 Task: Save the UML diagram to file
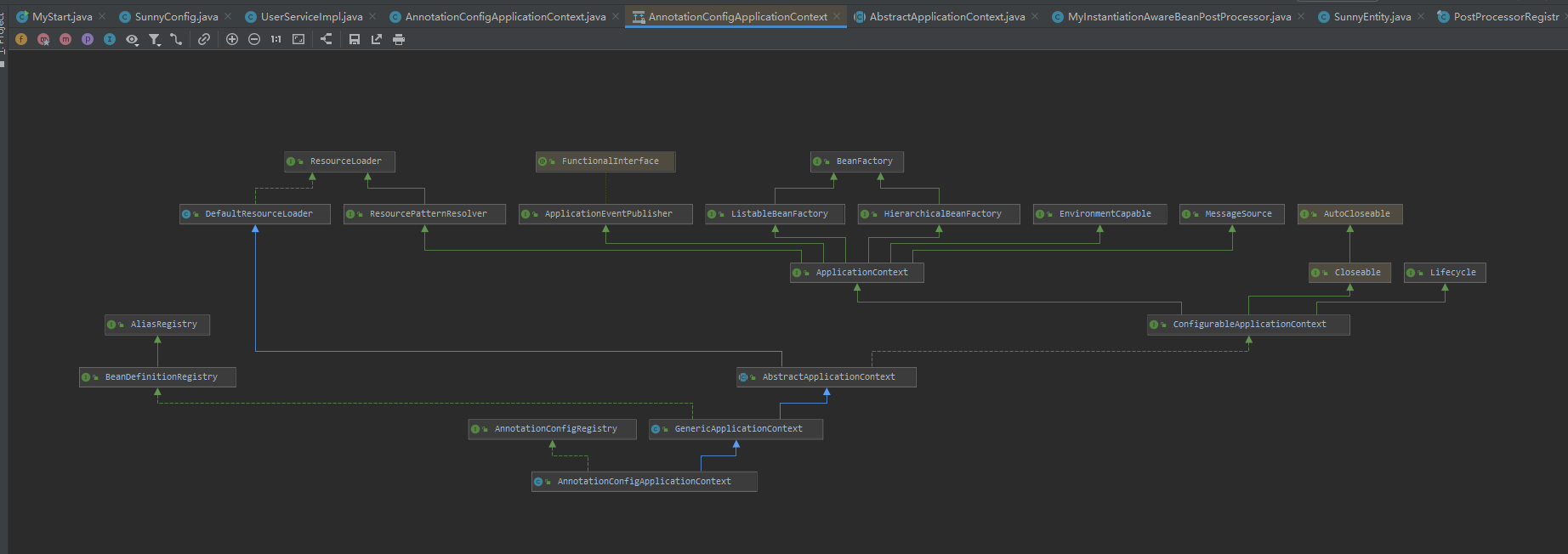355,39
